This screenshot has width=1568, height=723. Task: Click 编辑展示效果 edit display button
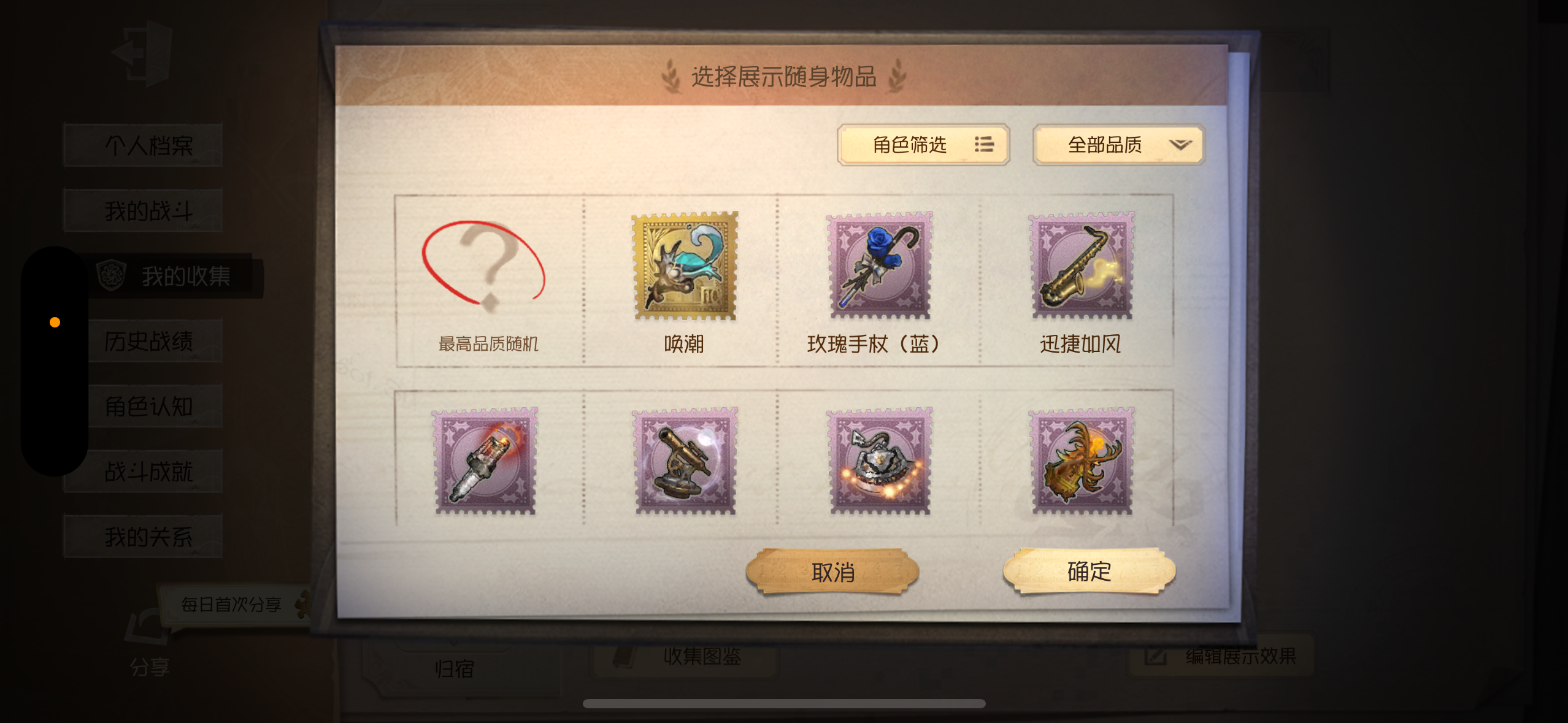pyautogui.click(x=1221, y=656)
